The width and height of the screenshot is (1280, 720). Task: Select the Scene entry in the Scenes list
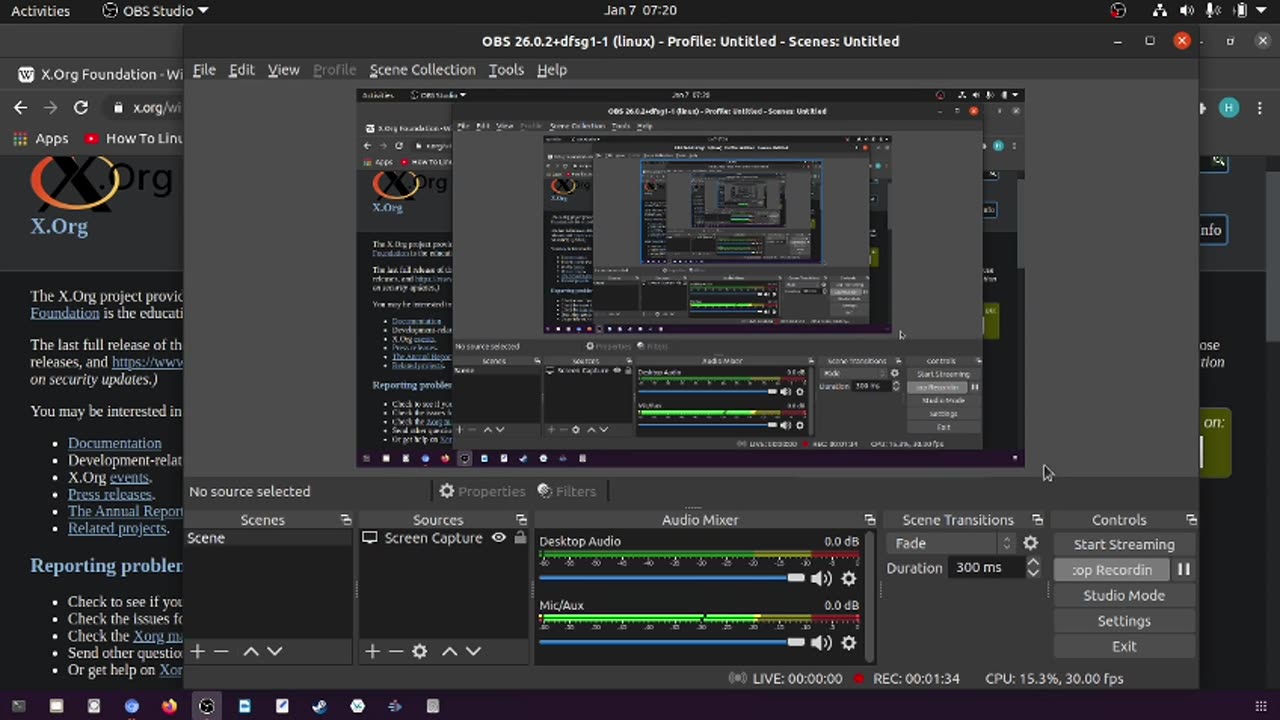(269, 538)
